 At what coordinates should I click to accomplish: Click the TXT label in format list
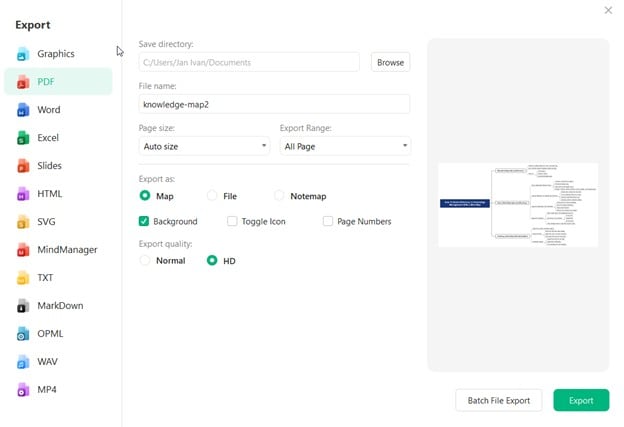click(x=45, y=278)
